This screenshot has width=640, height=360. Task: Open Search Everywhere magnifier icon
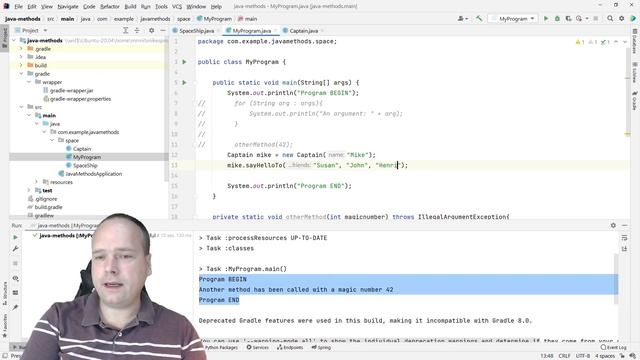click(x=610, y=18)
